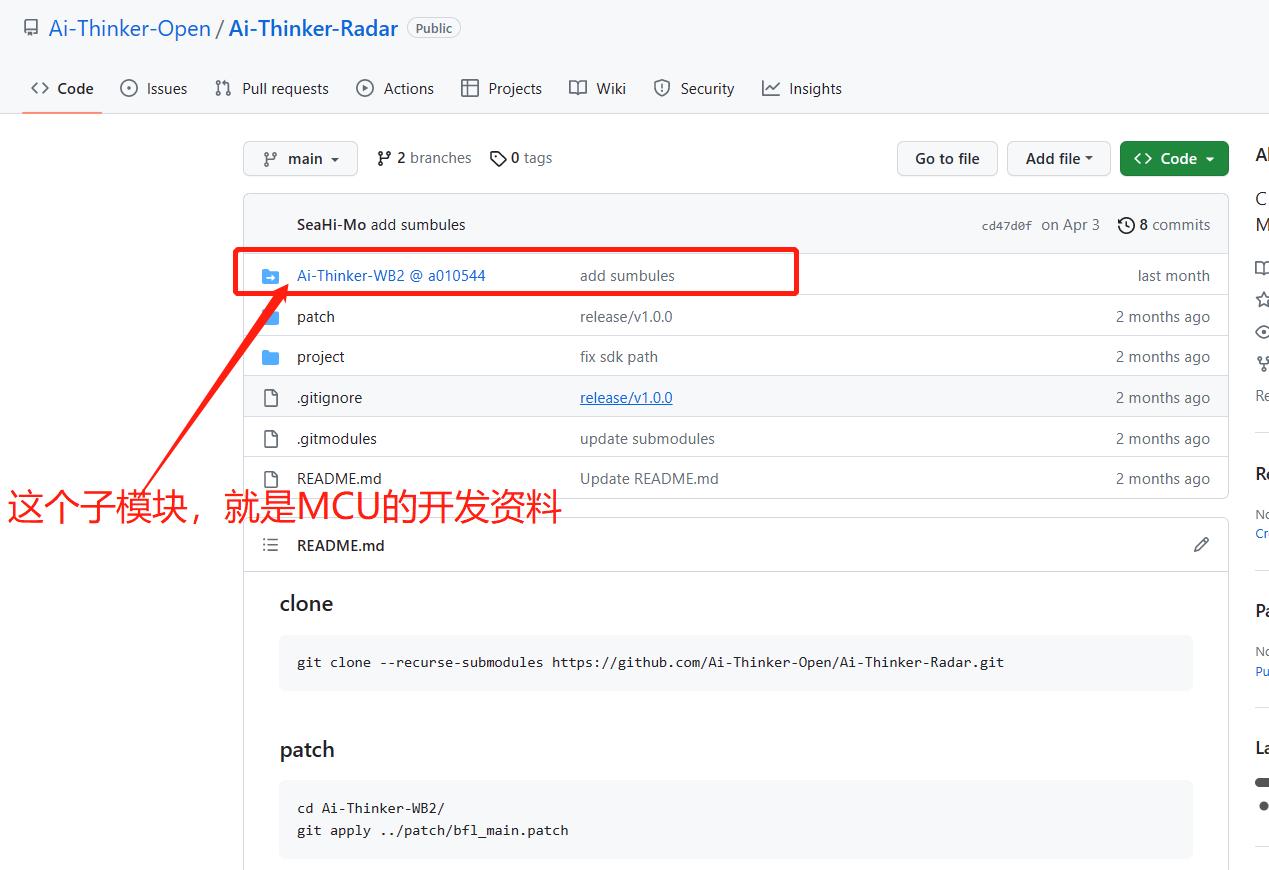Click the repository icon beside Ai-Thinker-Open
The image size is (1269, 870).
pos(31,28)
